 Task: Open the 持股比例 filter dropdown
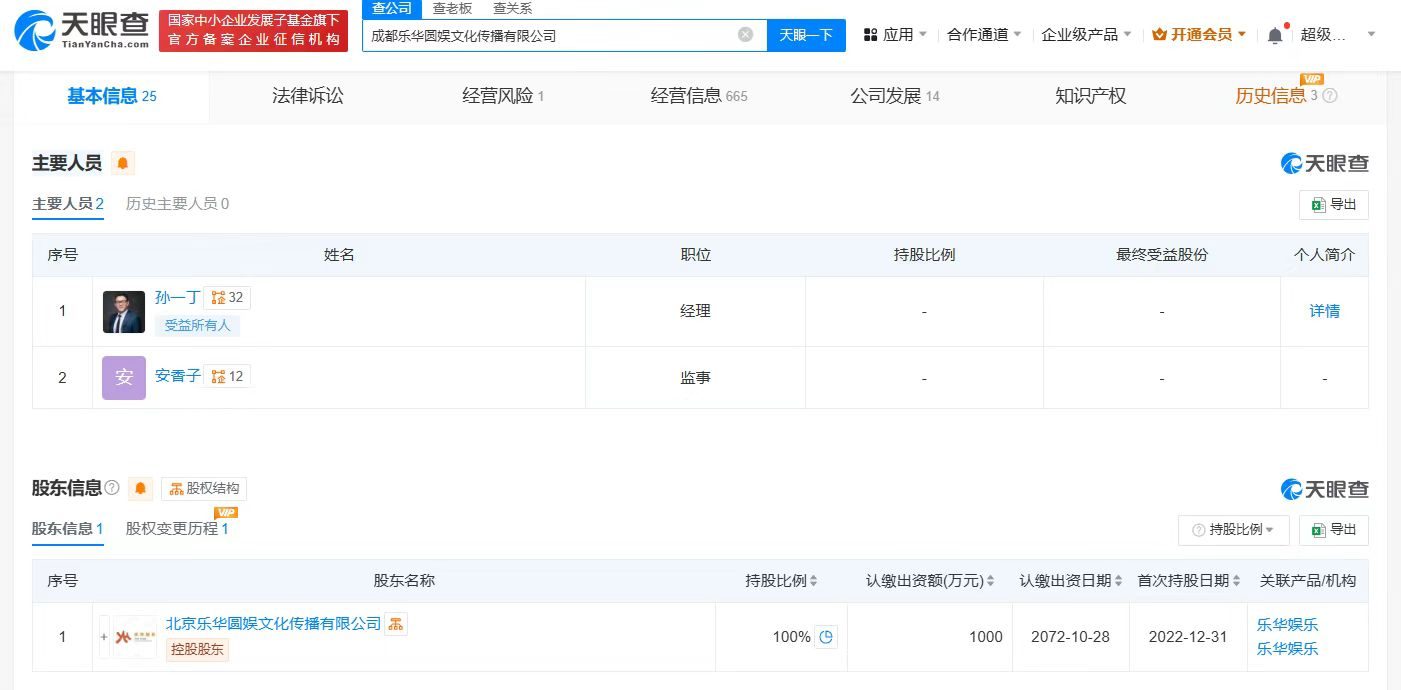point(1233,530)
